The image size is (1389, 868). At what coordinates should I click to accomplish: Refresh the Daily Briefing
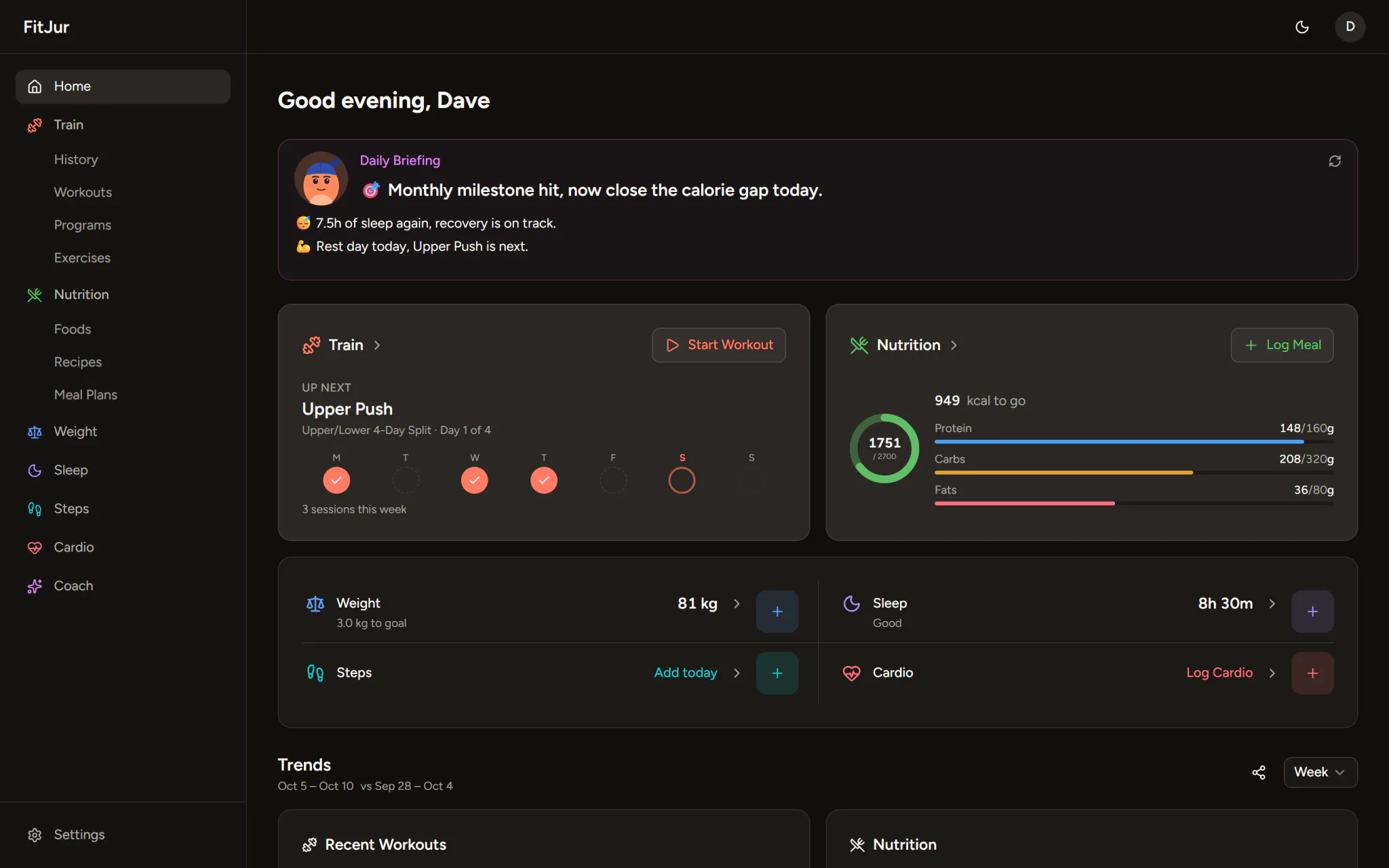tap(1334, 161)
